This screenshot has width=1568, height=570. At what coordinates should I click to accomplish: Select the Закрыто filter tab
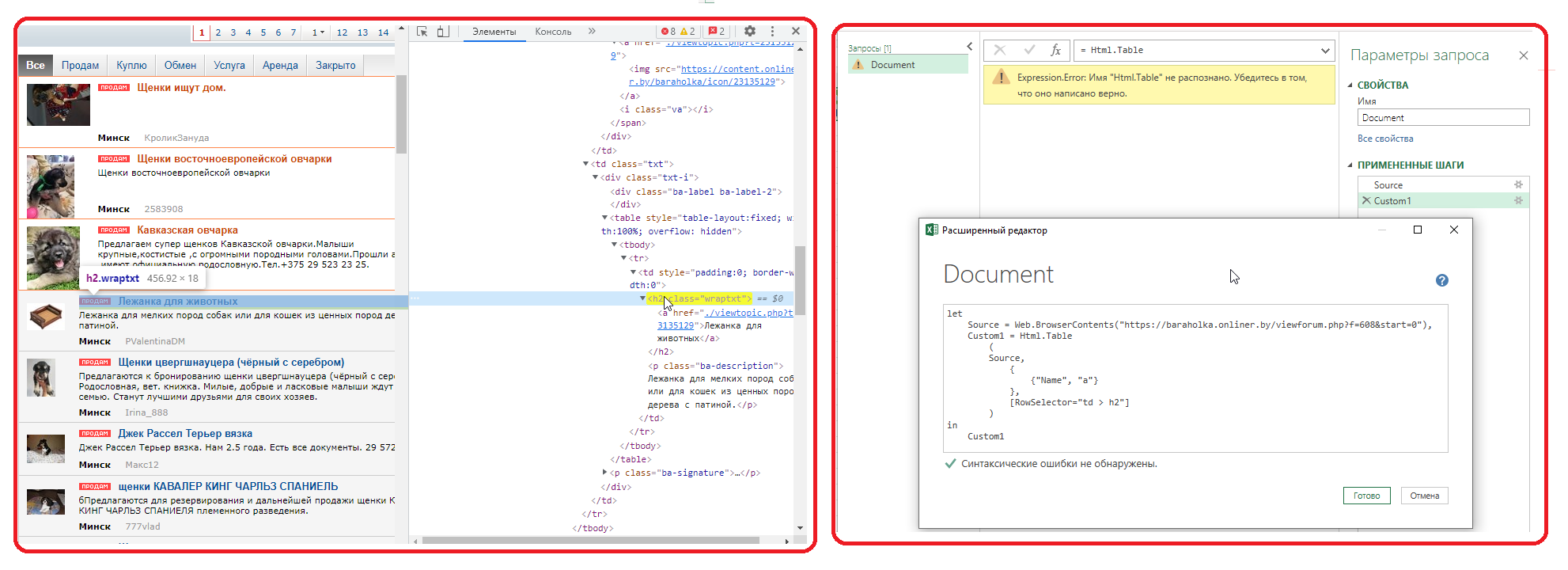coord(335,65)
